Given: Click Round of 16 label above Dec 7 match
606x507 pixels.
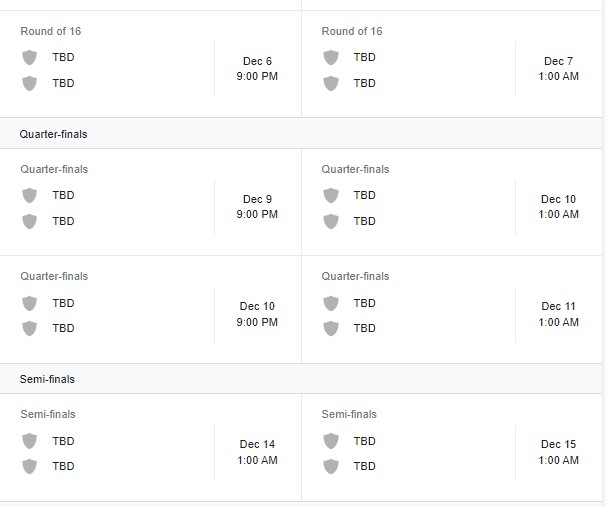Looking at the screenshot, I should 352,31.
